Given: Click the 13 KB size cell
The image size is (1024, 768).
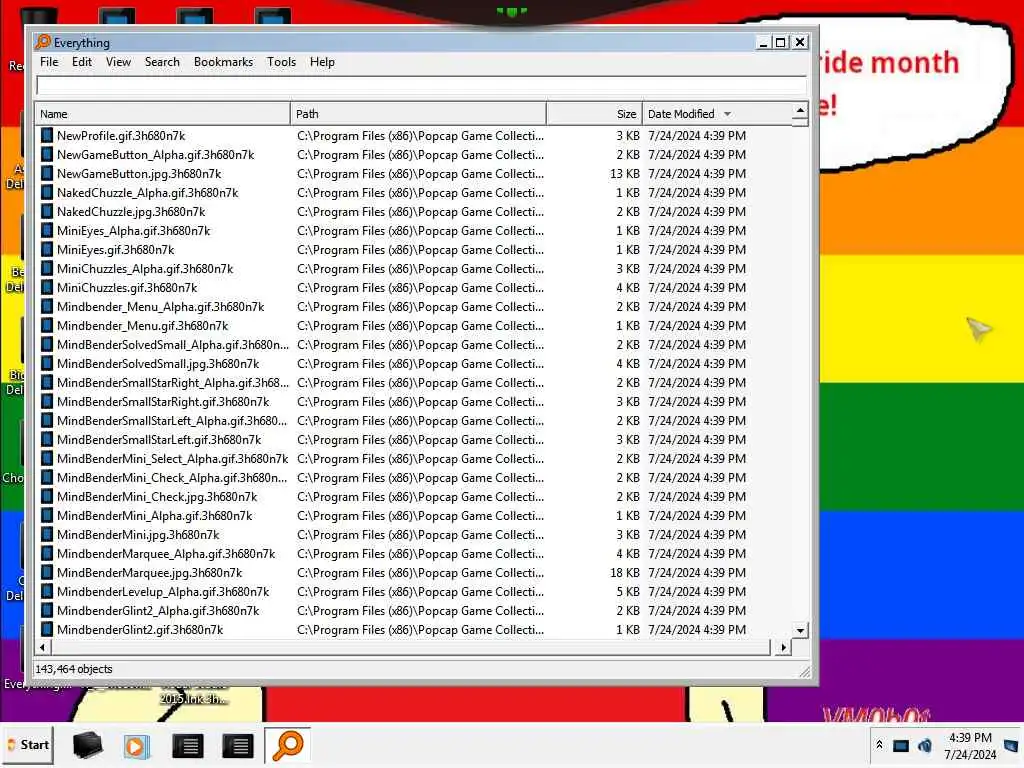Looking at the screenshot, I should tap(624, 174).
